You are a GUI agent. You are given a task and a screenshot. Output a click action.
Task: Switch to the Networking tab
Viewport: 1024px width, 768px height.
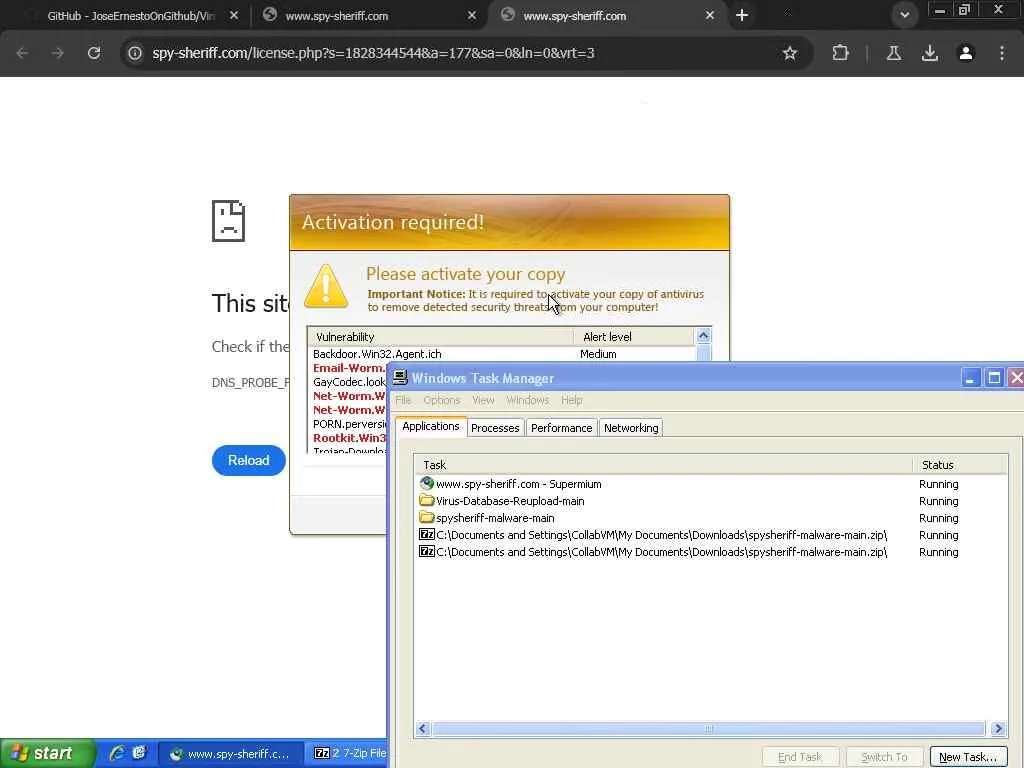631,428
